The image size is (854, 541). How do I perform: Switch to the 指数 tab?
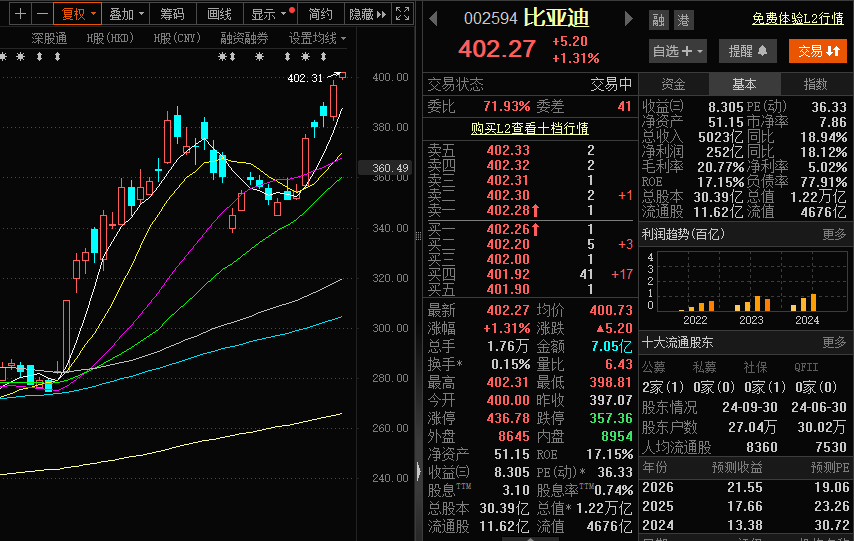pos(816,84)
